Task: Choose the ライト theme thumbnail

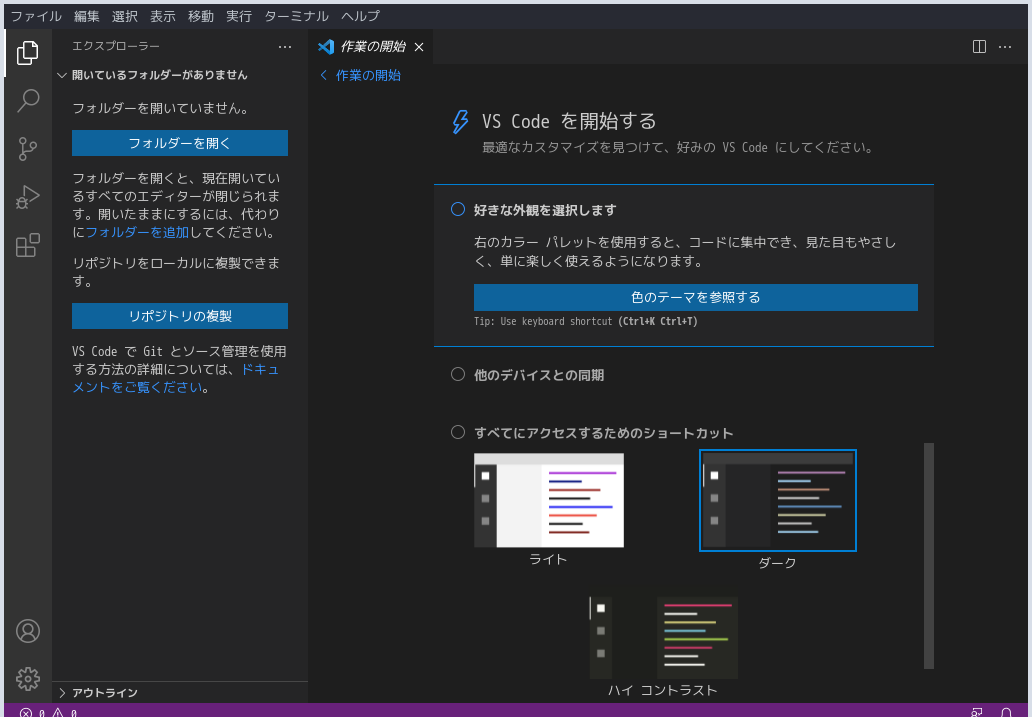Action: point(549,500)
